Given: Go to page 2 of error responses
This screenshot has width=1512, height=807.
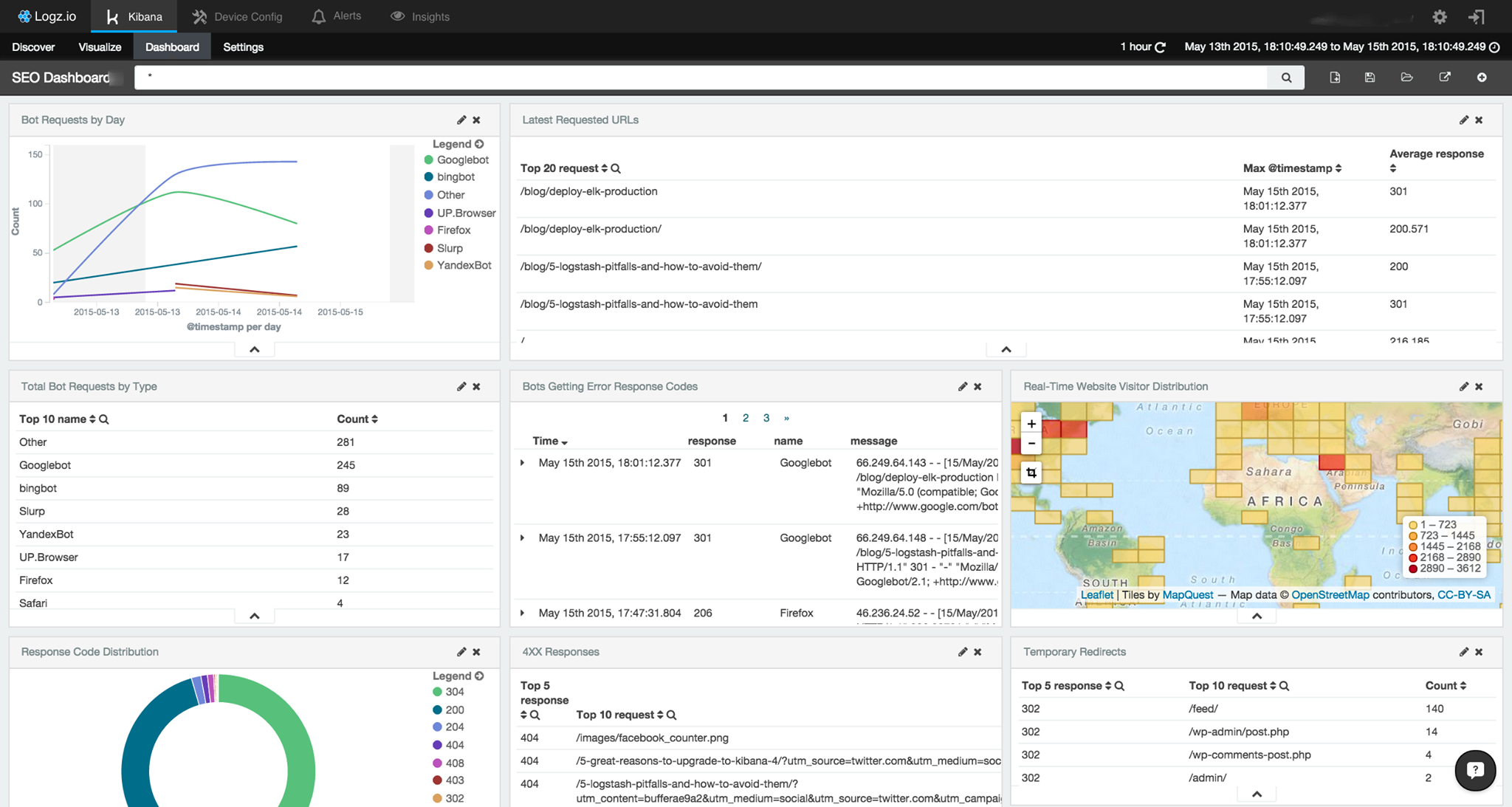Looking at the screenshot, I should pos(746,418).
